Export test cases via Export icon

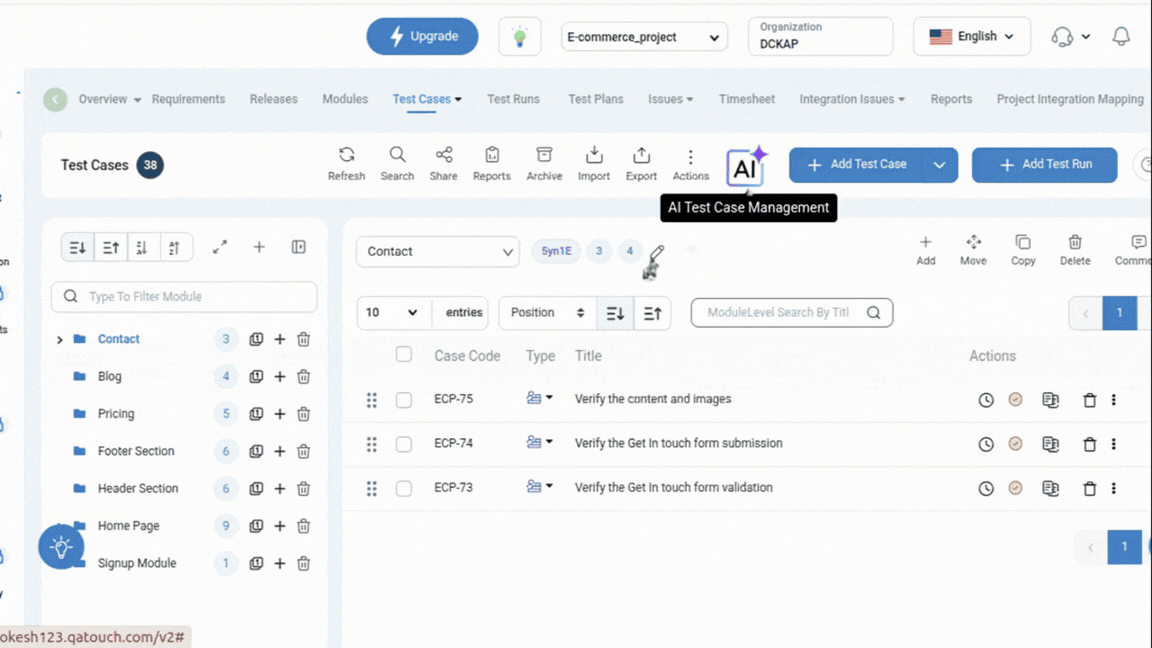click(641, 163)
